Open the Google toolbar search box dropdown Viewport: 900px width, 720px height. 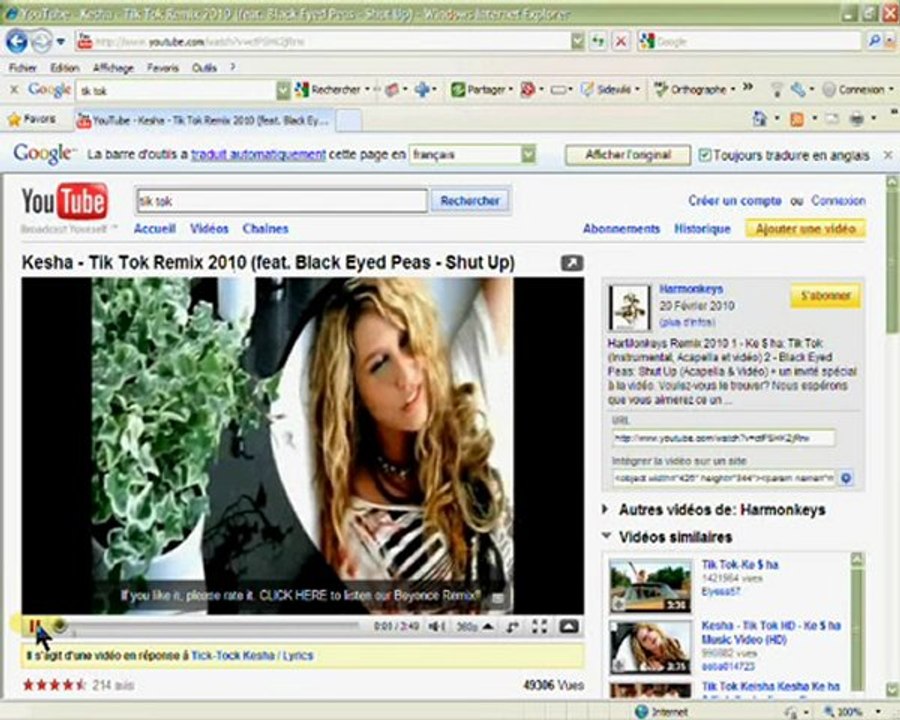pos(283,90)
